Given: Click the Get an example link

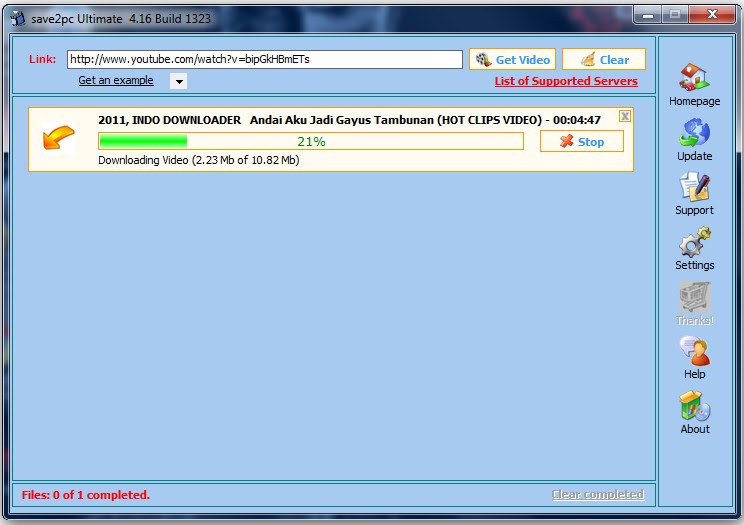Looking at the screenshot, I should 116,80.
